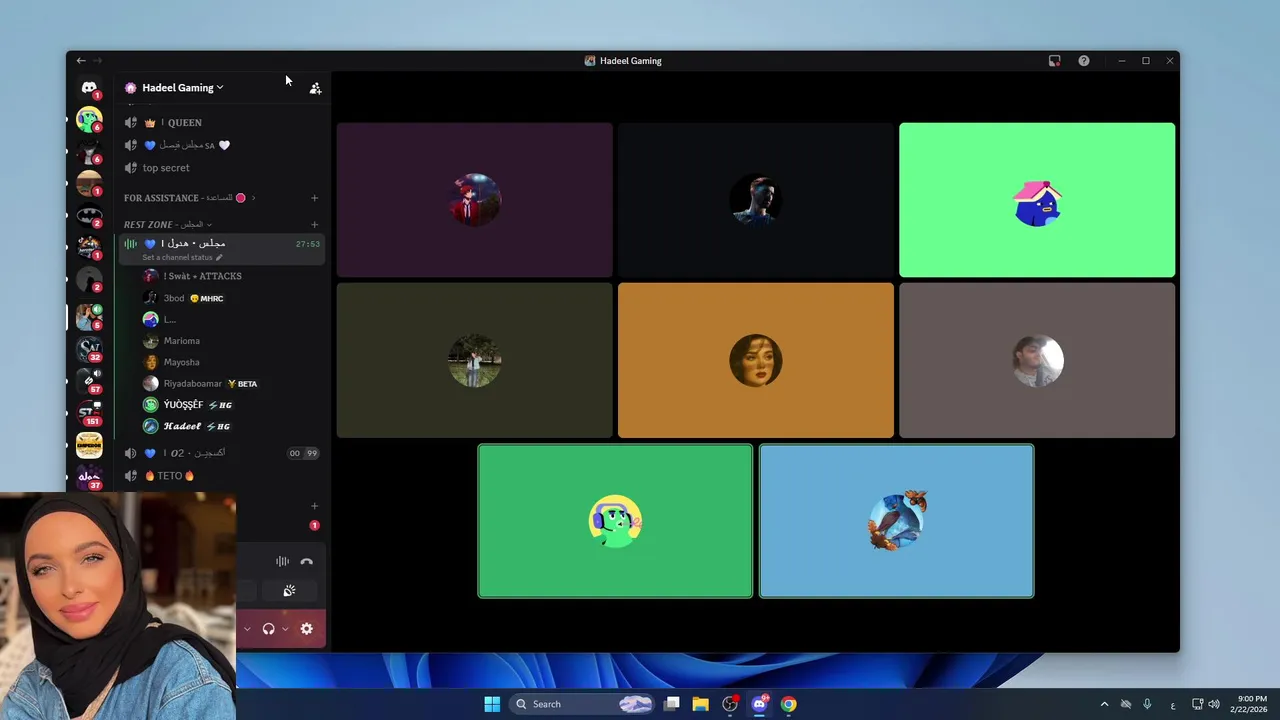Screen dimensions: 1280x720
Task: Open the inbox icon in title bar
Action: pos(1054,61)
